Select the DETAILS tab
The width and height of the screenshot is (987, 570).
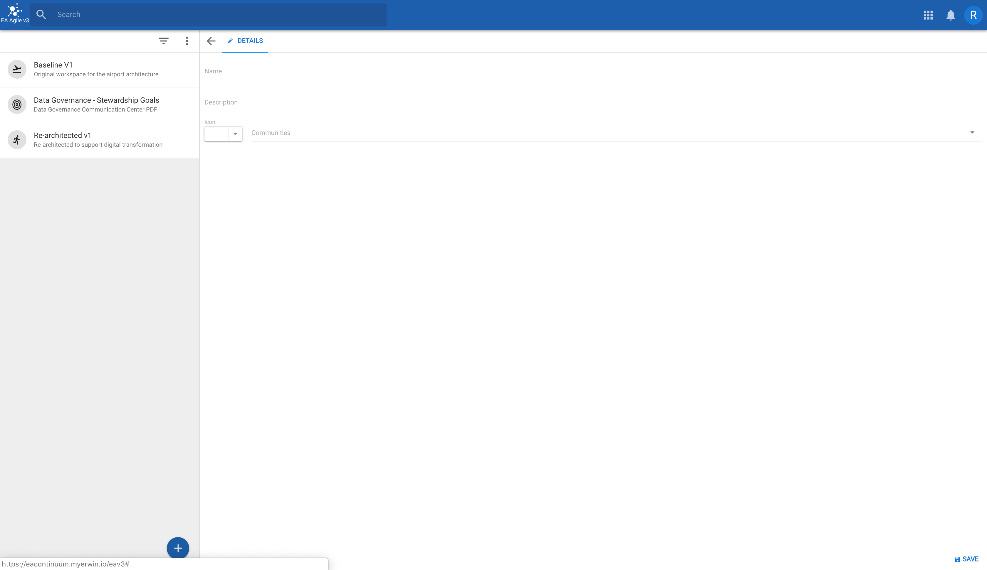pos(245,41)
